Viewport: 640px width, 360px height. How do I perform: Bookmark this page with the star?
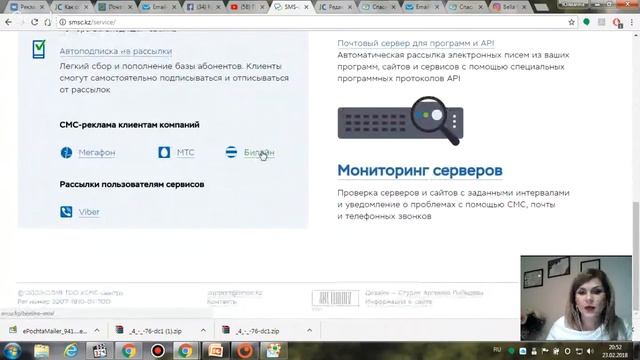(x=571, y=22)
